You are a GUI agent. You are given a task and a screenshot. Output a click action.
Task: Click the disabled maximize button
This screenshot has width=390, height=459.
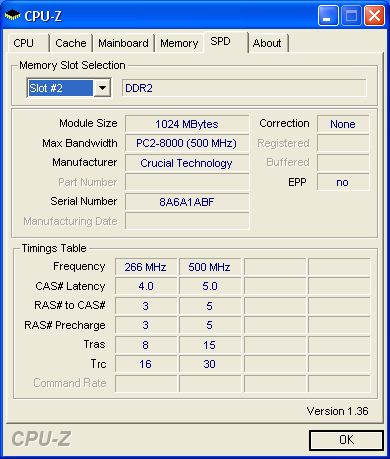[x=351, y=16]
